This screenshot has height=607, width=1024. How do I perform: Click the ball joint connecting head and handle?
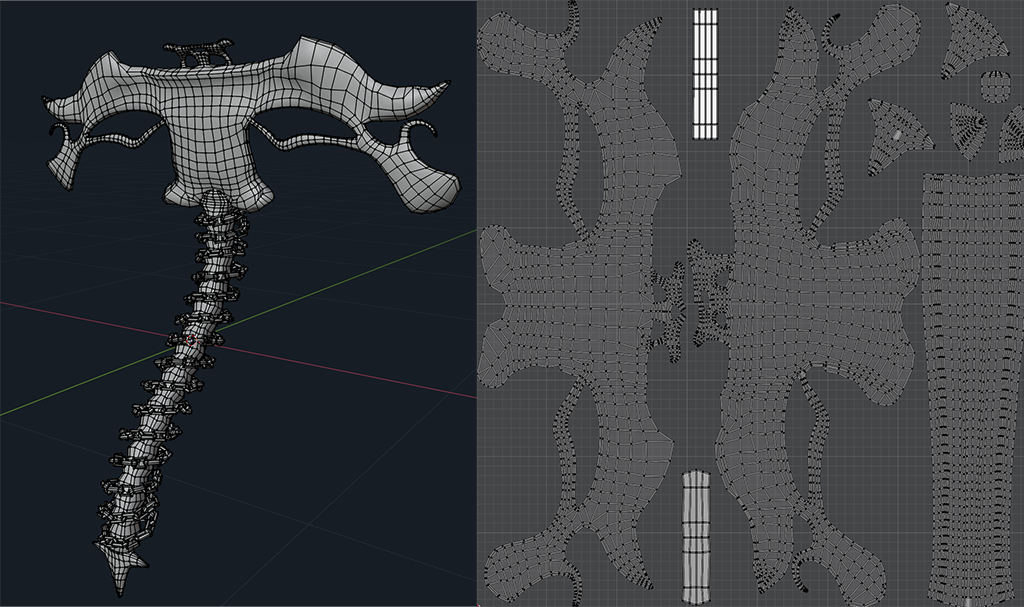coord(216,201)
